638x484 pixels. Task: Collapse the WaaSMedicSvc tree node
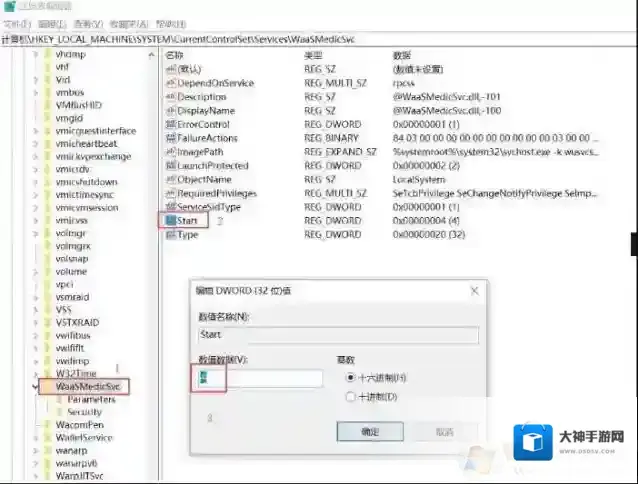35,387
